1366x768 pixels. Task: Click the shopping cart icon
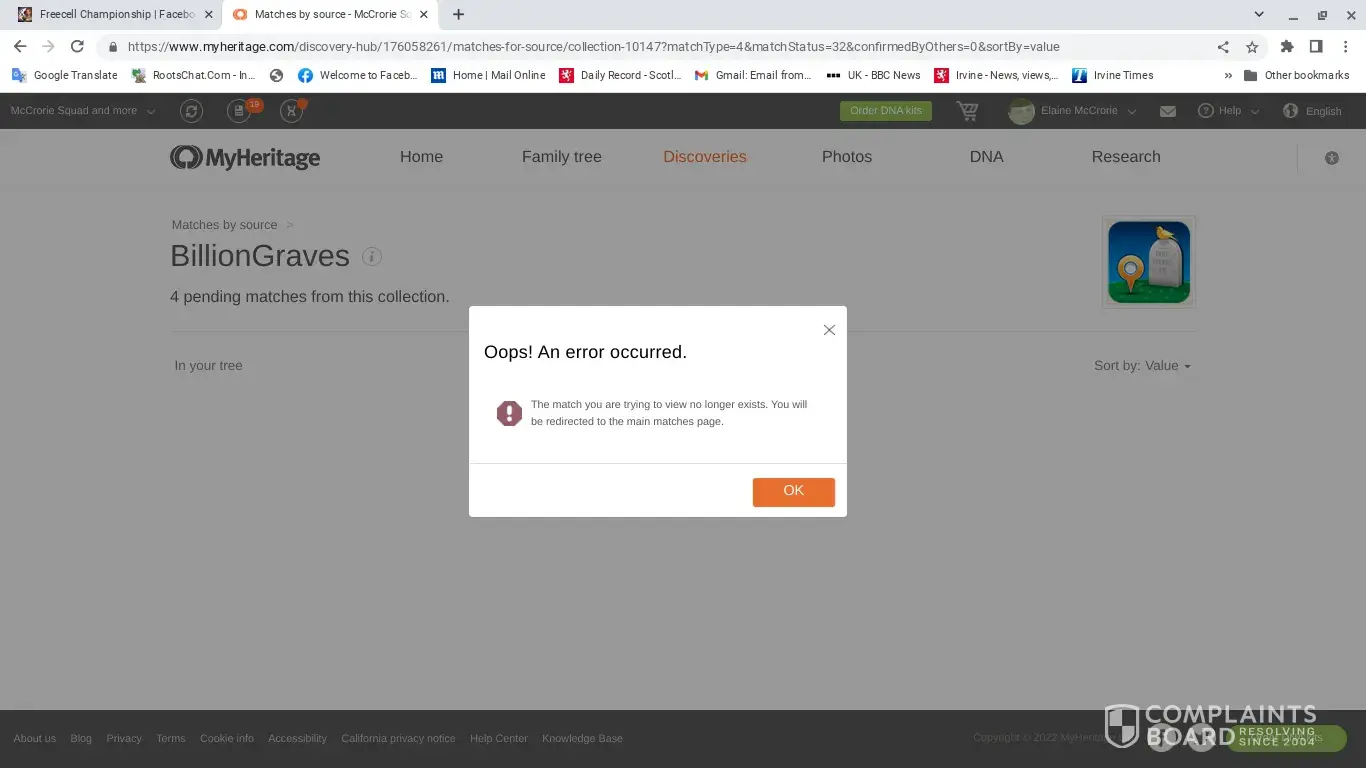[967, 111]
